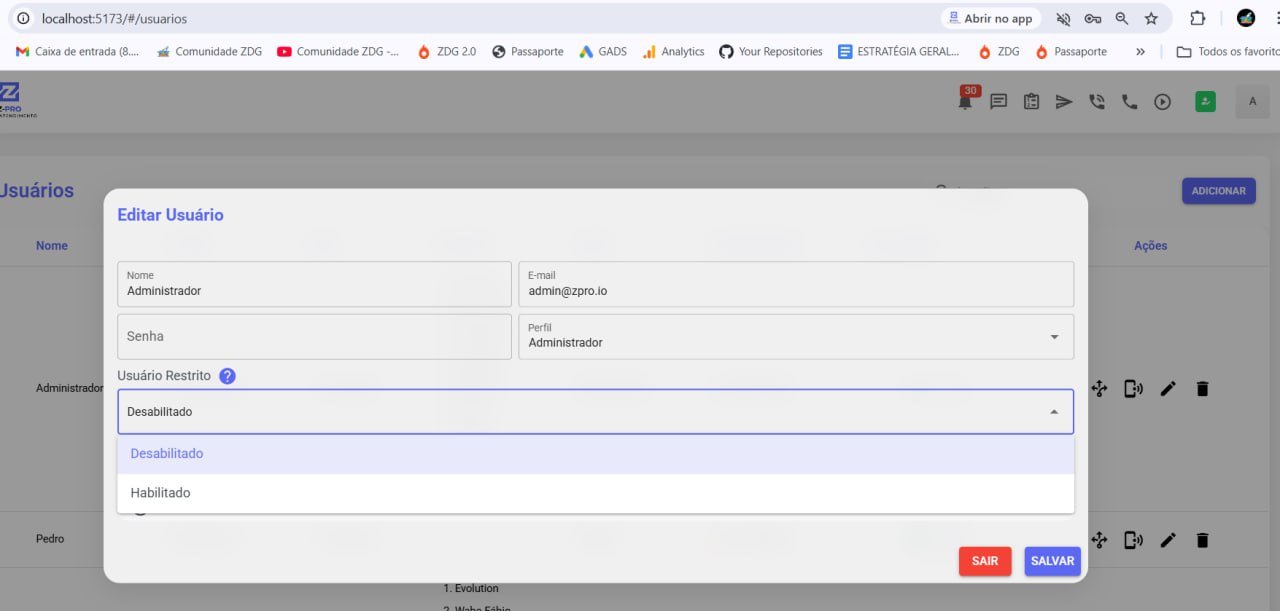The height and width of the screenshot is (611, 1280).
Task: Click the red SAIR button
Action: (x=984, y=561)
